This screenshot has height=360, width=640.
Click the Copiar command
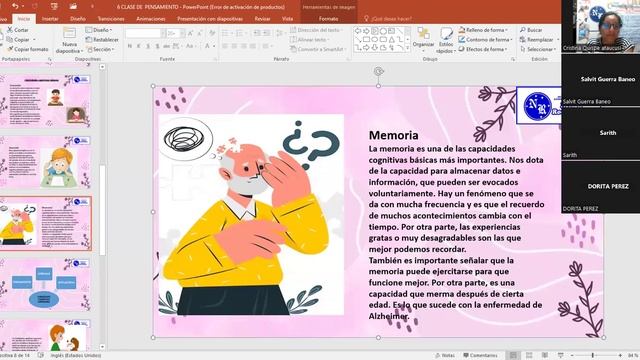click(x=21, y=40)
